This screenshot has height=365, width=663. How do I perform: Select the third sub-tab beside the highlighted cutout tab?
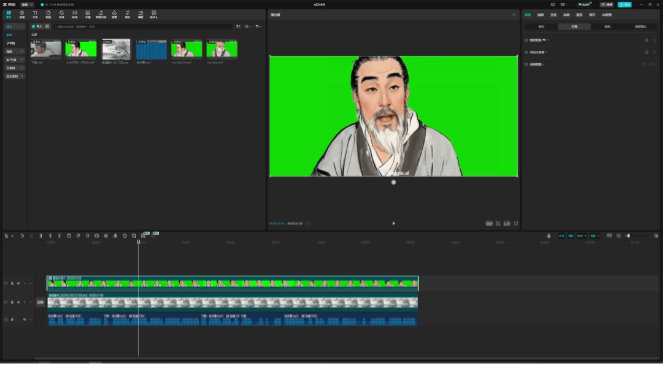pyautogui.click(x=607, y=26)
